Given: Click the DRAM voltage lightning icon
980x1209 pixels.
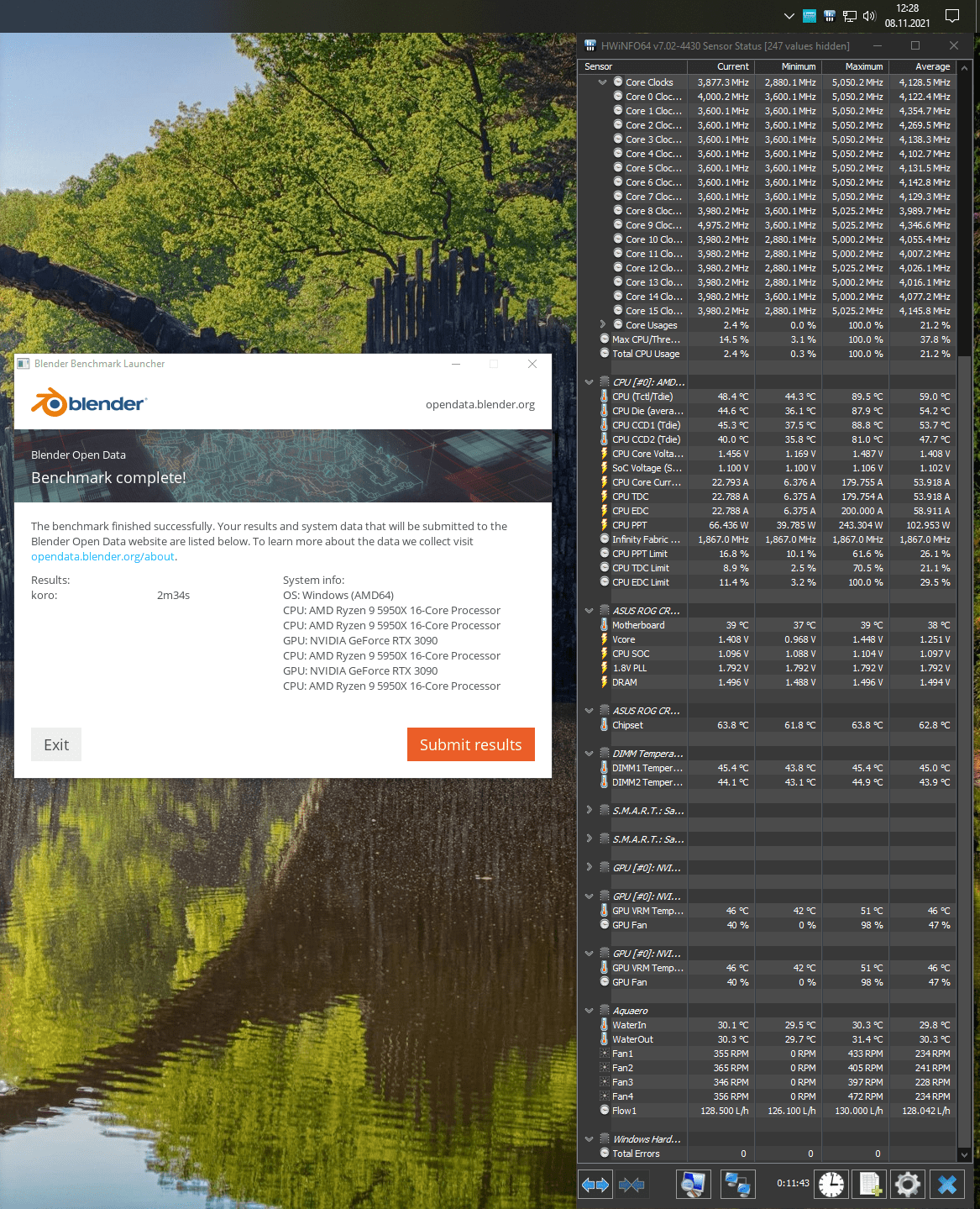Looking at the screenshot, I should click(605, 682).
